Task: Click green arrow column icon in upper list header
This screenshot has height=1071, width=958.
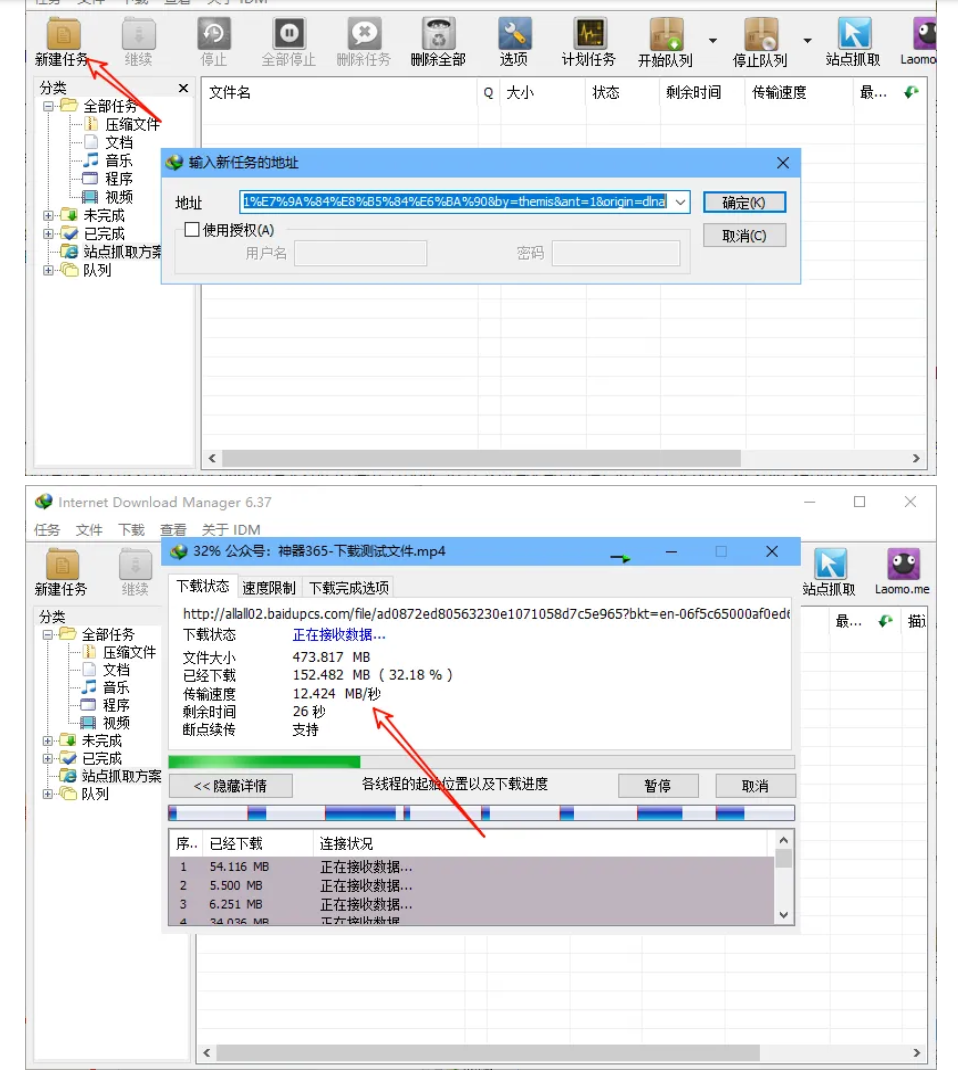Action: (911, 92)
